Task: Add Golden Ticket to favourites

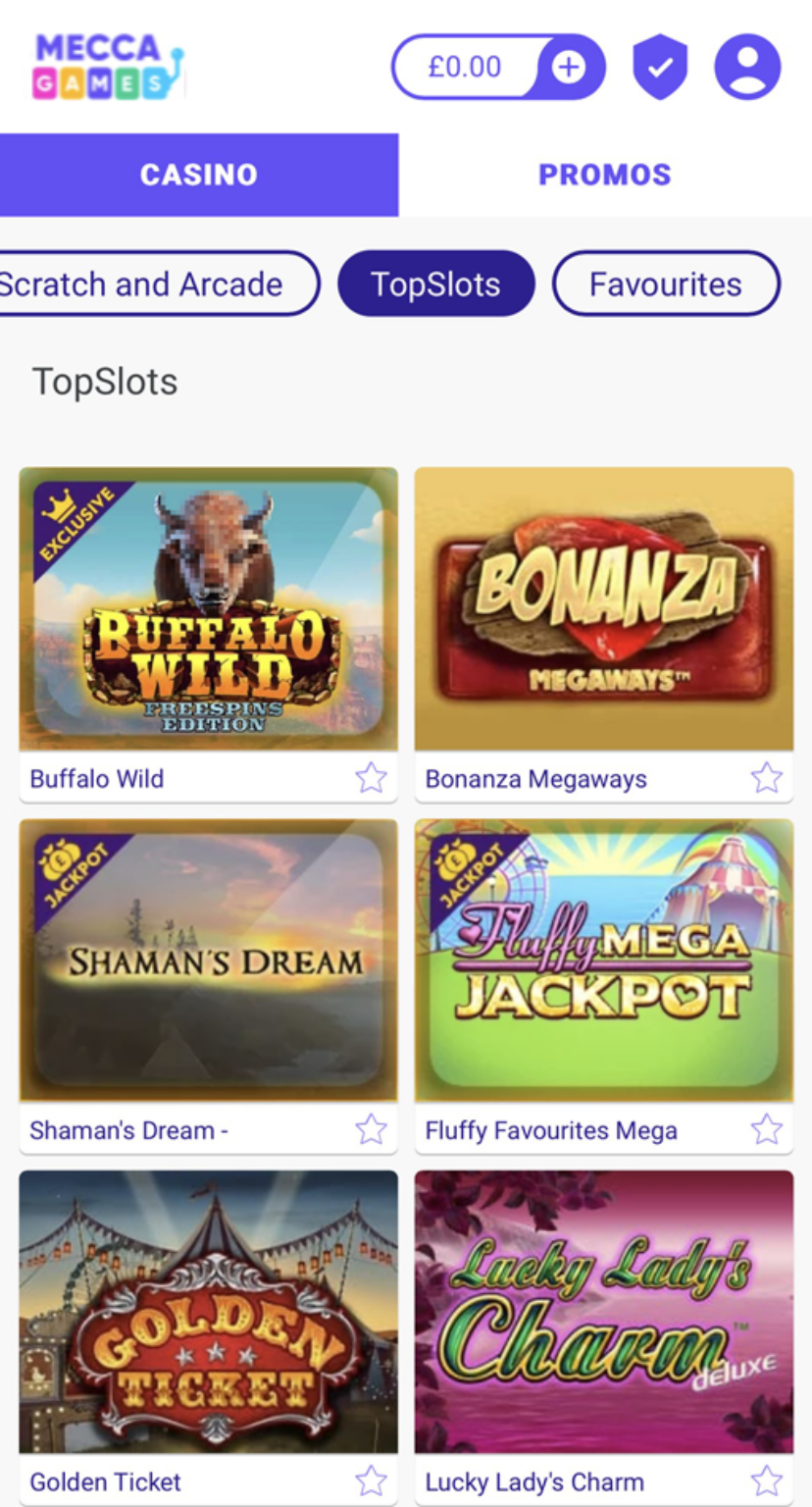Action: tap(371, 1481)
